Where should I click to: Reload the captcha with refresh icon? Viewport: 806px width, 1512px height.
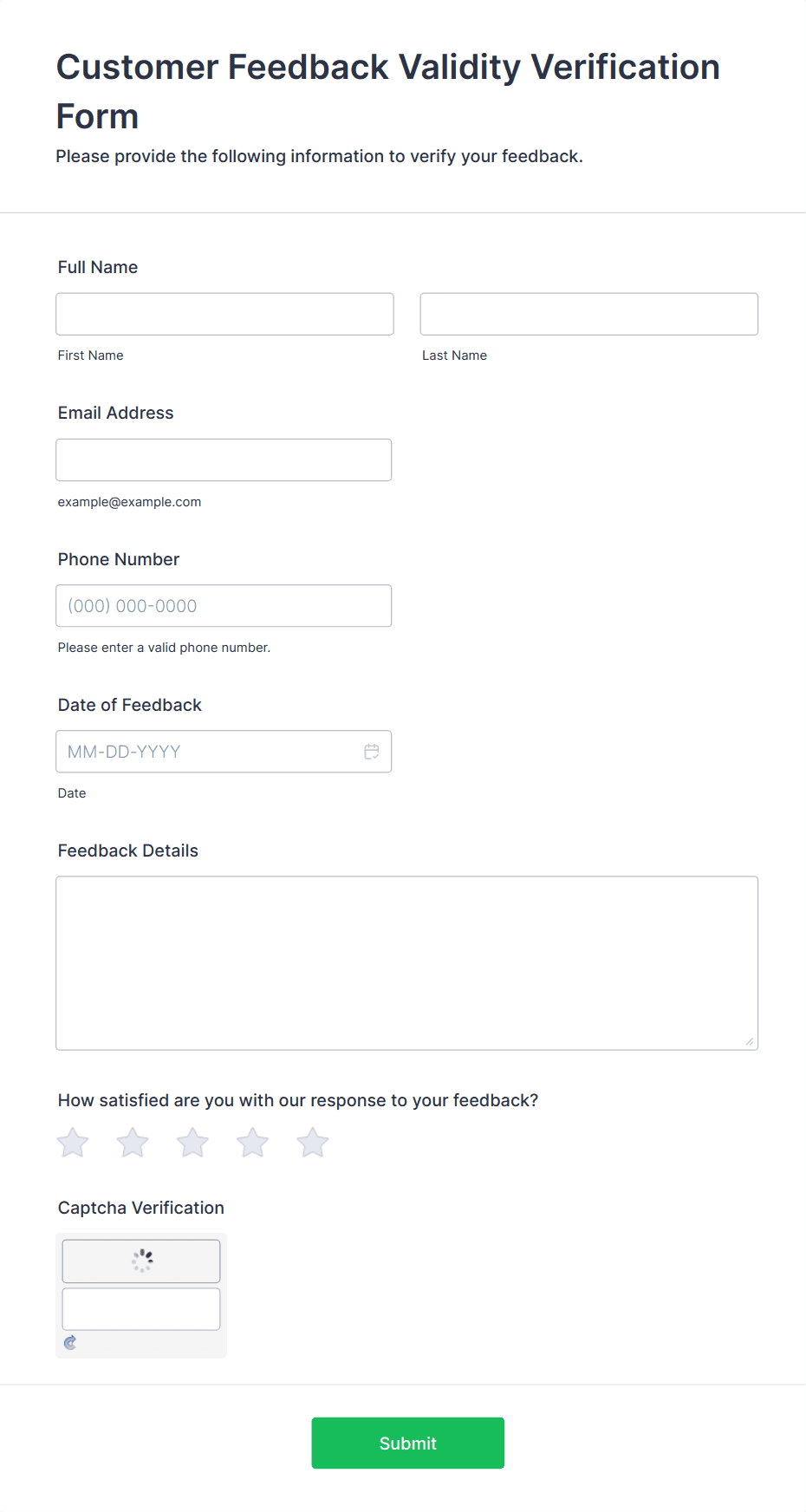(70, 1342)
